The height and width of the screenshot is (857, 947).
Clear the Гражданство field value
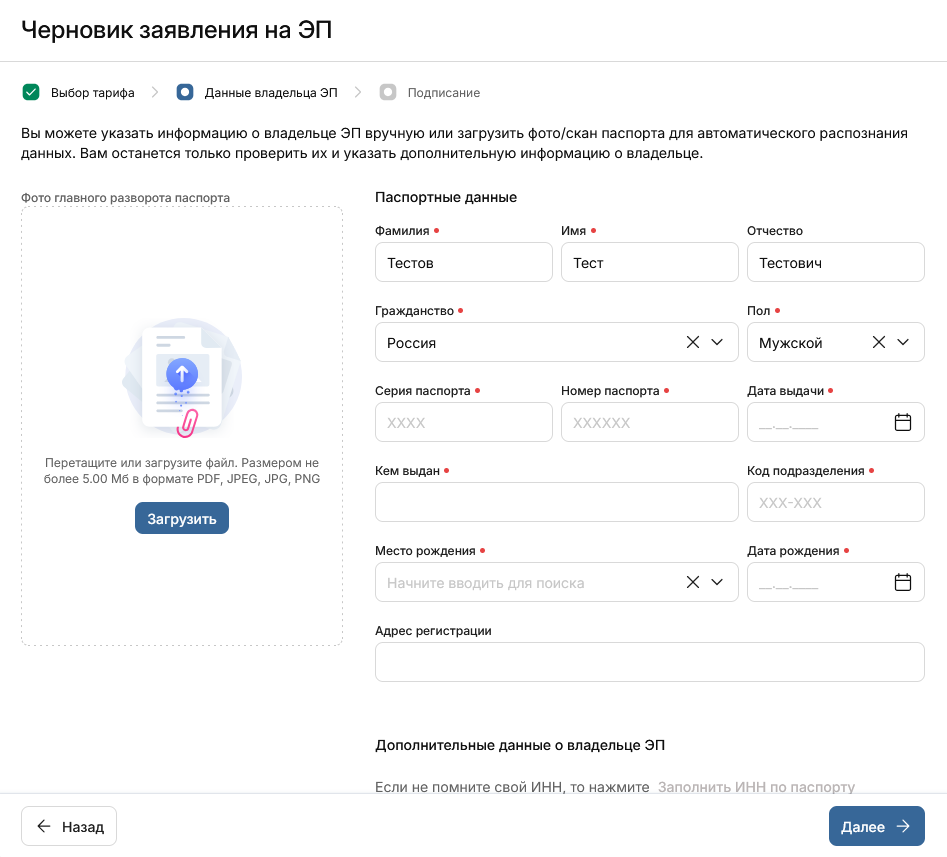692,343
